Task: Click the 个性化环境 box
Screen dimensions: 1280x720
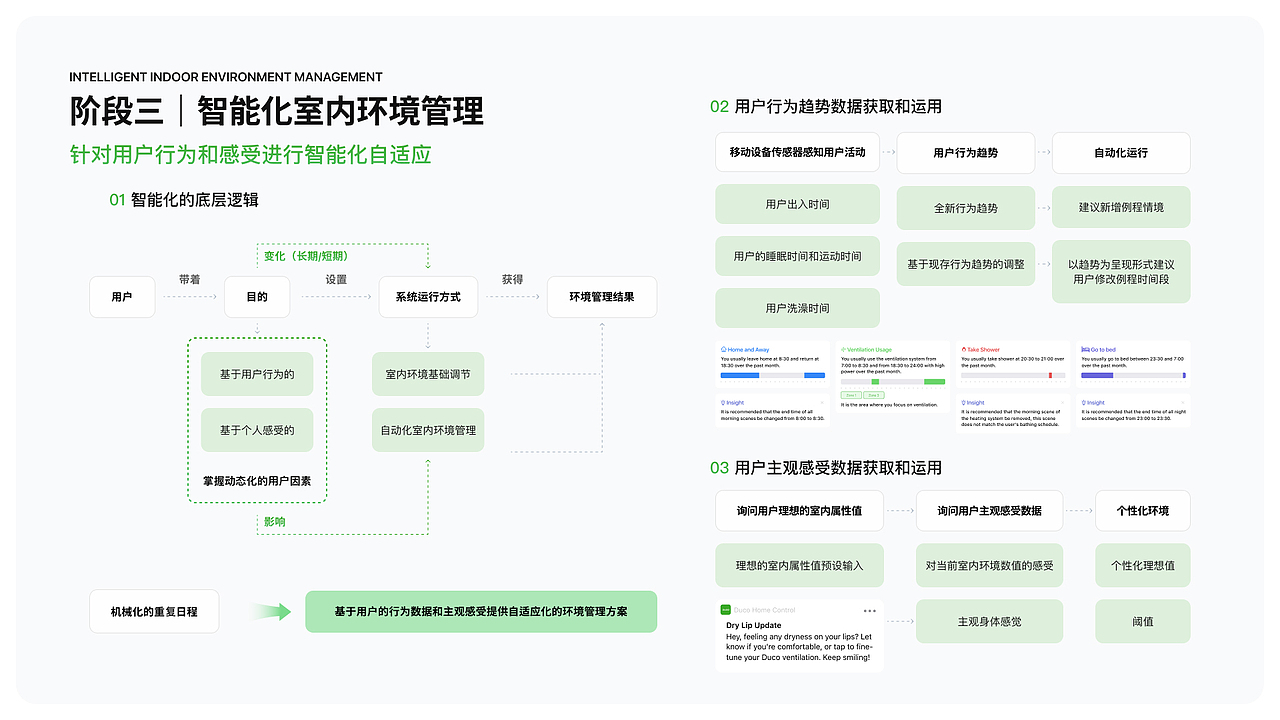Action: 1142,510
